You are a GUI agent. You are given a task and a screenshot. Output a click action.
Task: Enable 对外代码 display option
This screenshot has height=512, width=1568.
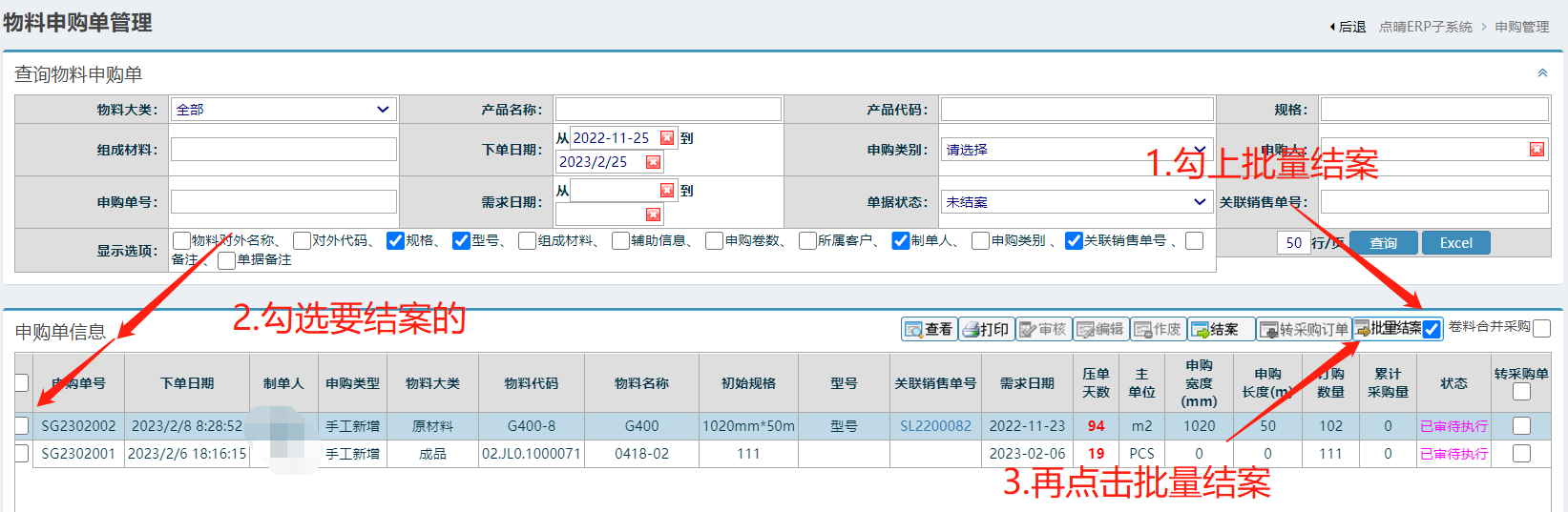coord(302,240)
